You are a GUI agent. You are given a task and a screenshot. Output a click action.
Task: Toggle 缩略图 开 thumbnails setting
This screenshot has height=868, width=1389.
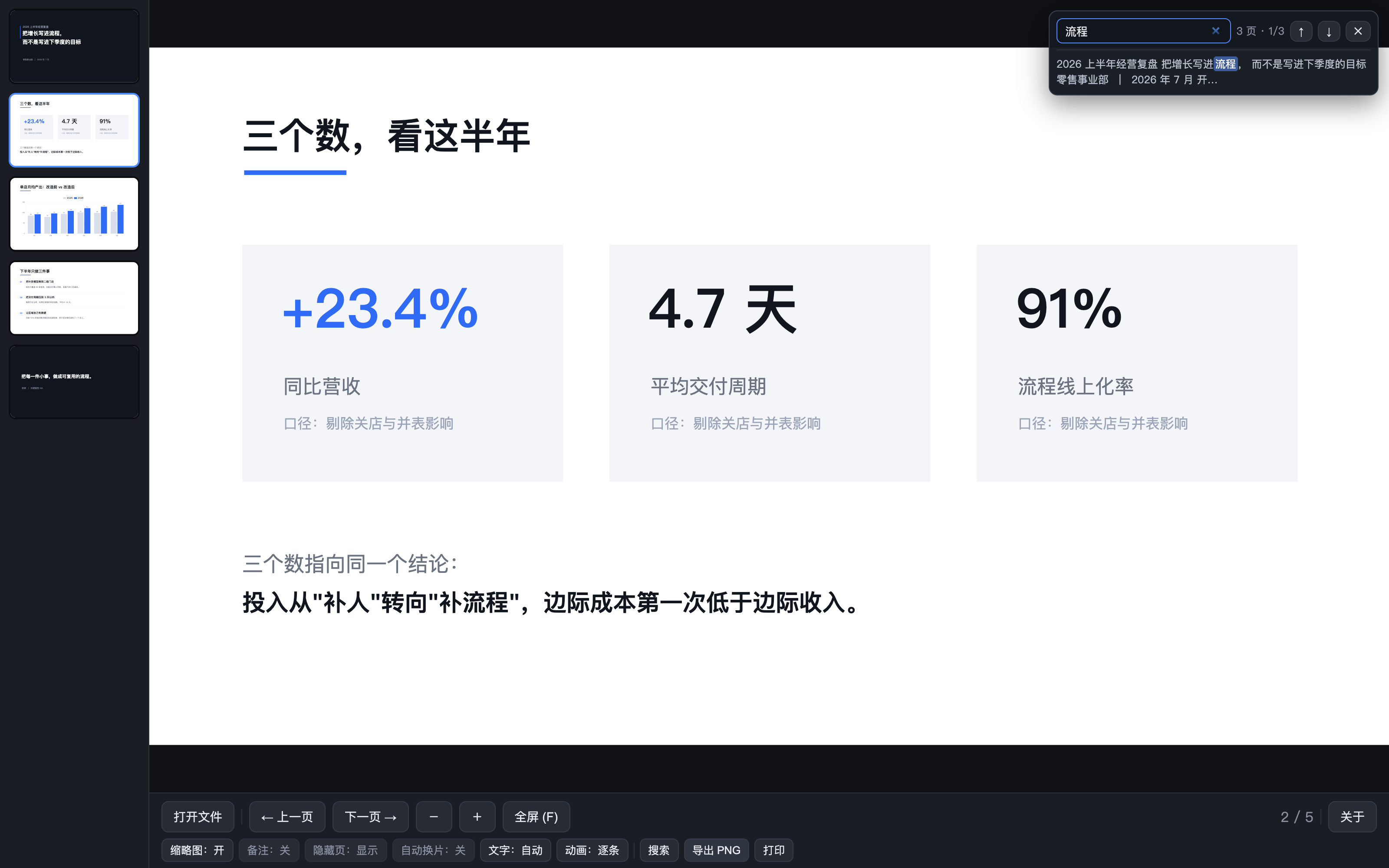click(x=197, y=850)
